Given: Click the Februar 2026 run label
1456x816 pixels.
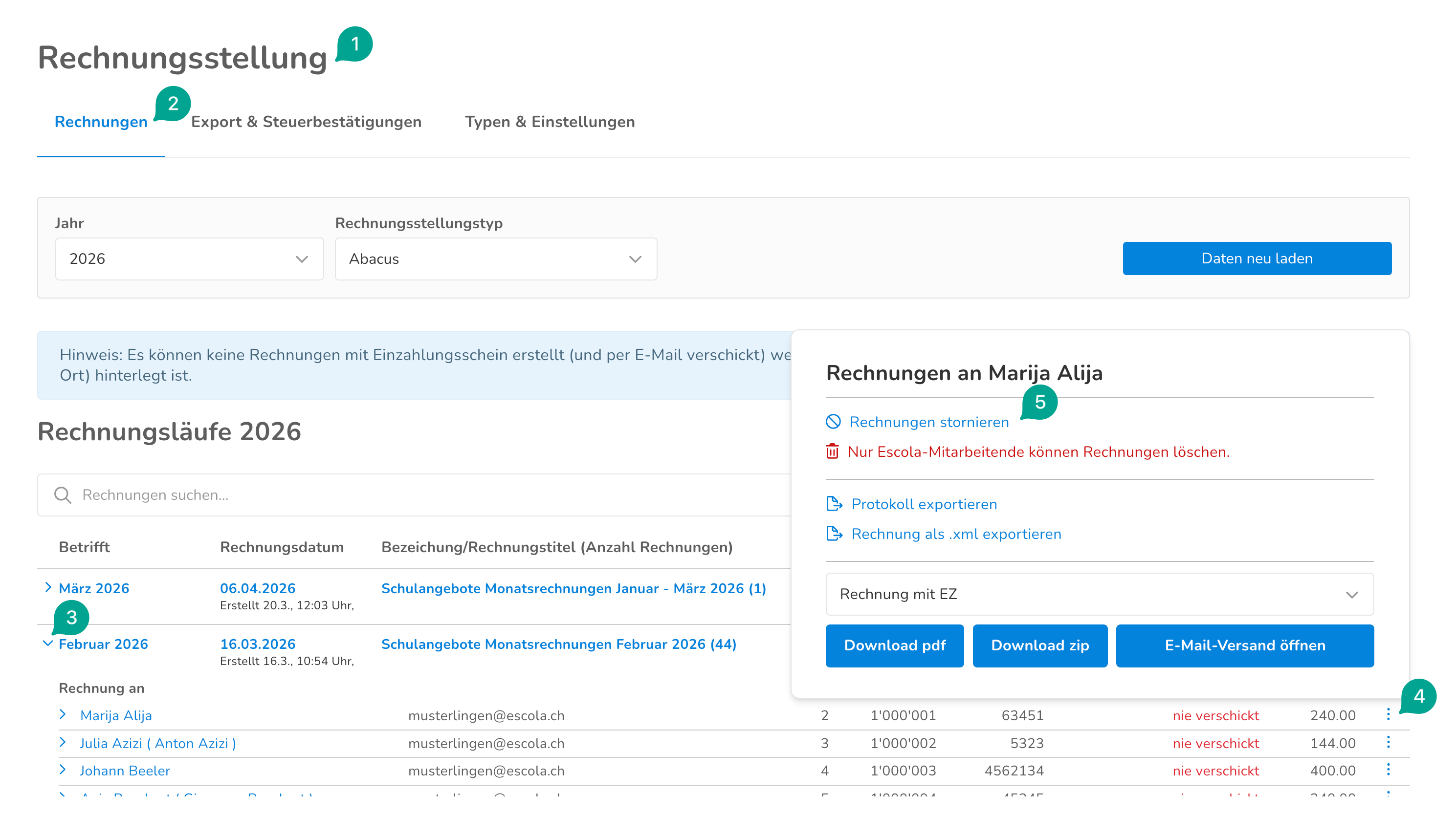Looking at the screenshot, I should (104, 644).
